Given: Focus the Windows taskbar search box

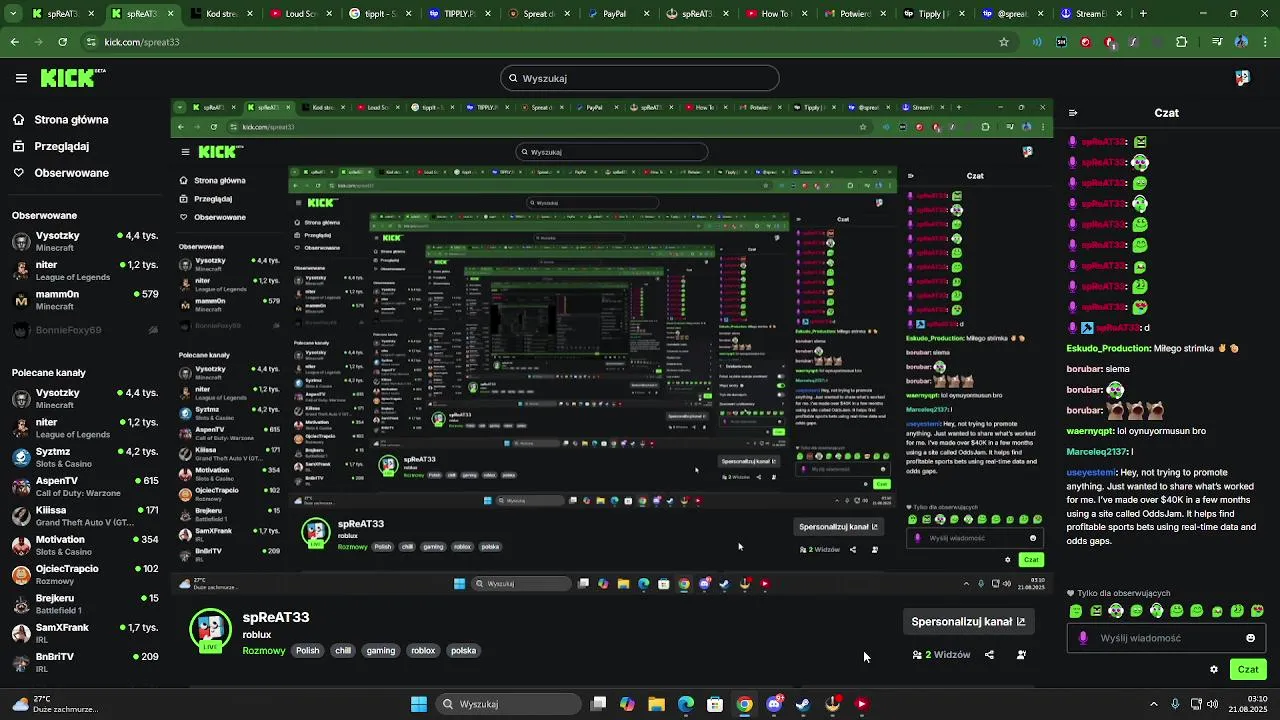Looking at the screenshot, I should pyautogui.click(x=510, y=704).
